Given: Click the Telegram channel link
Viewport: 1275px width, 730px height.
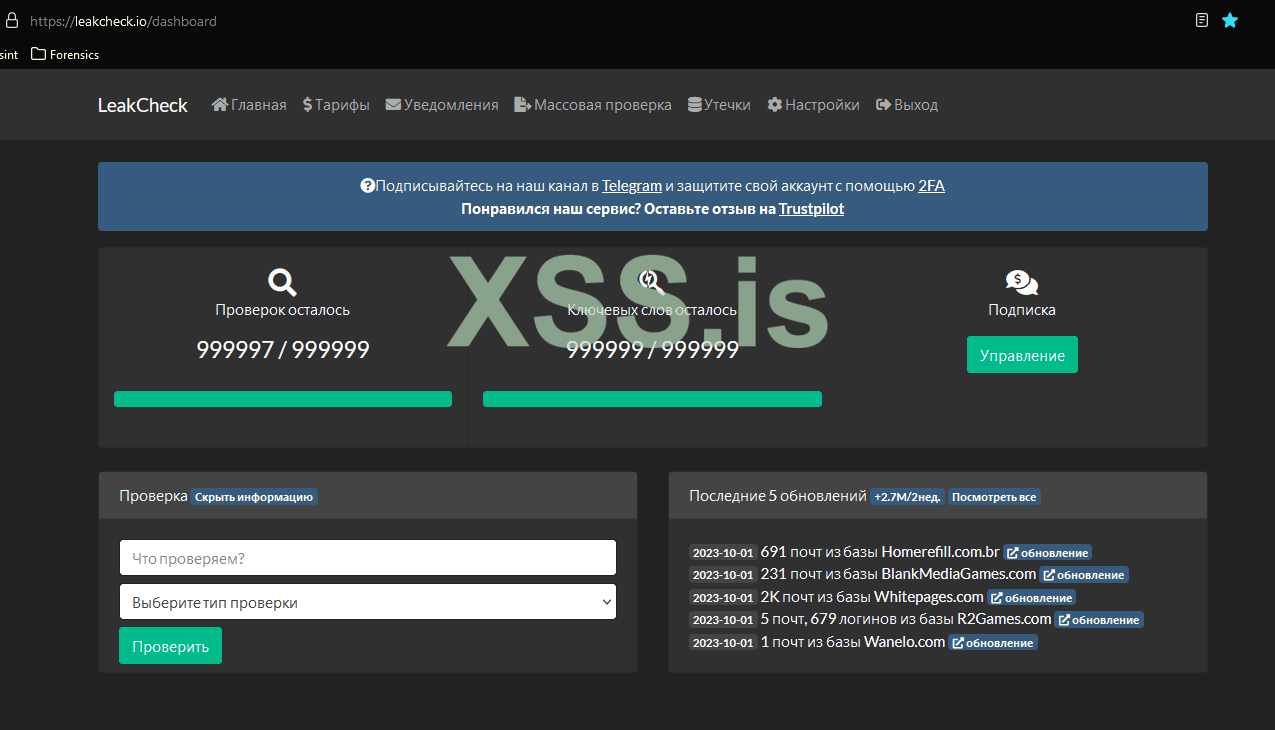Looking at the screenshot, I should click(x=632, y=186).
